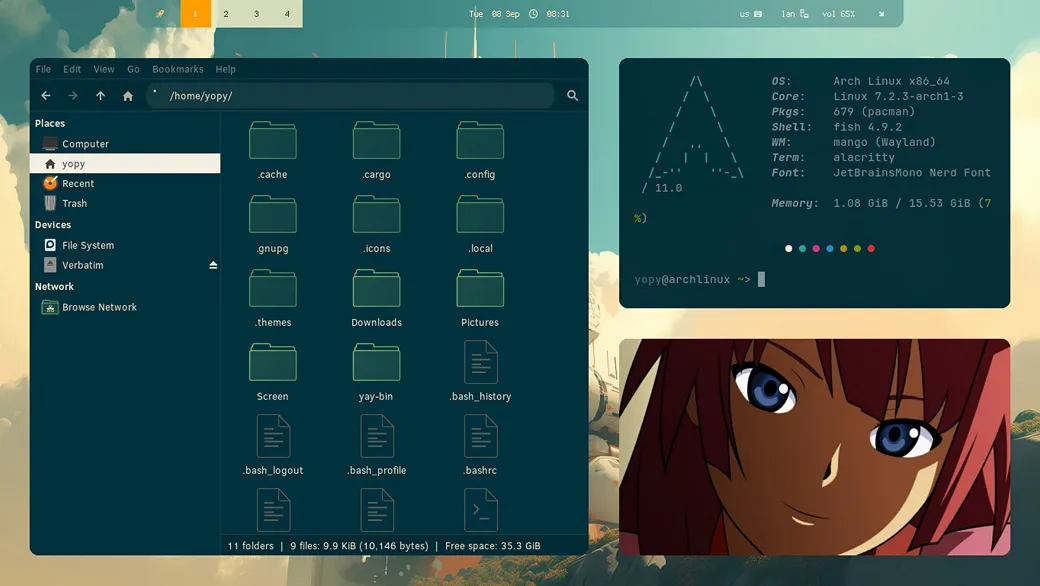This screenshot has width=1040, height=586.
Task: Select the .themes folder
Action: point(273,298)
